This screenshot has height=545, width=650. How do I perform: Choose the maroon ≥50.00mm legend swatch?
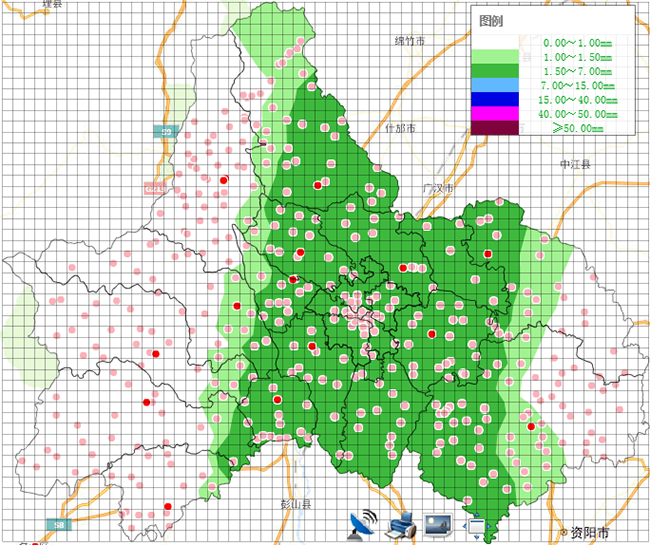click(x=495, y=128)
